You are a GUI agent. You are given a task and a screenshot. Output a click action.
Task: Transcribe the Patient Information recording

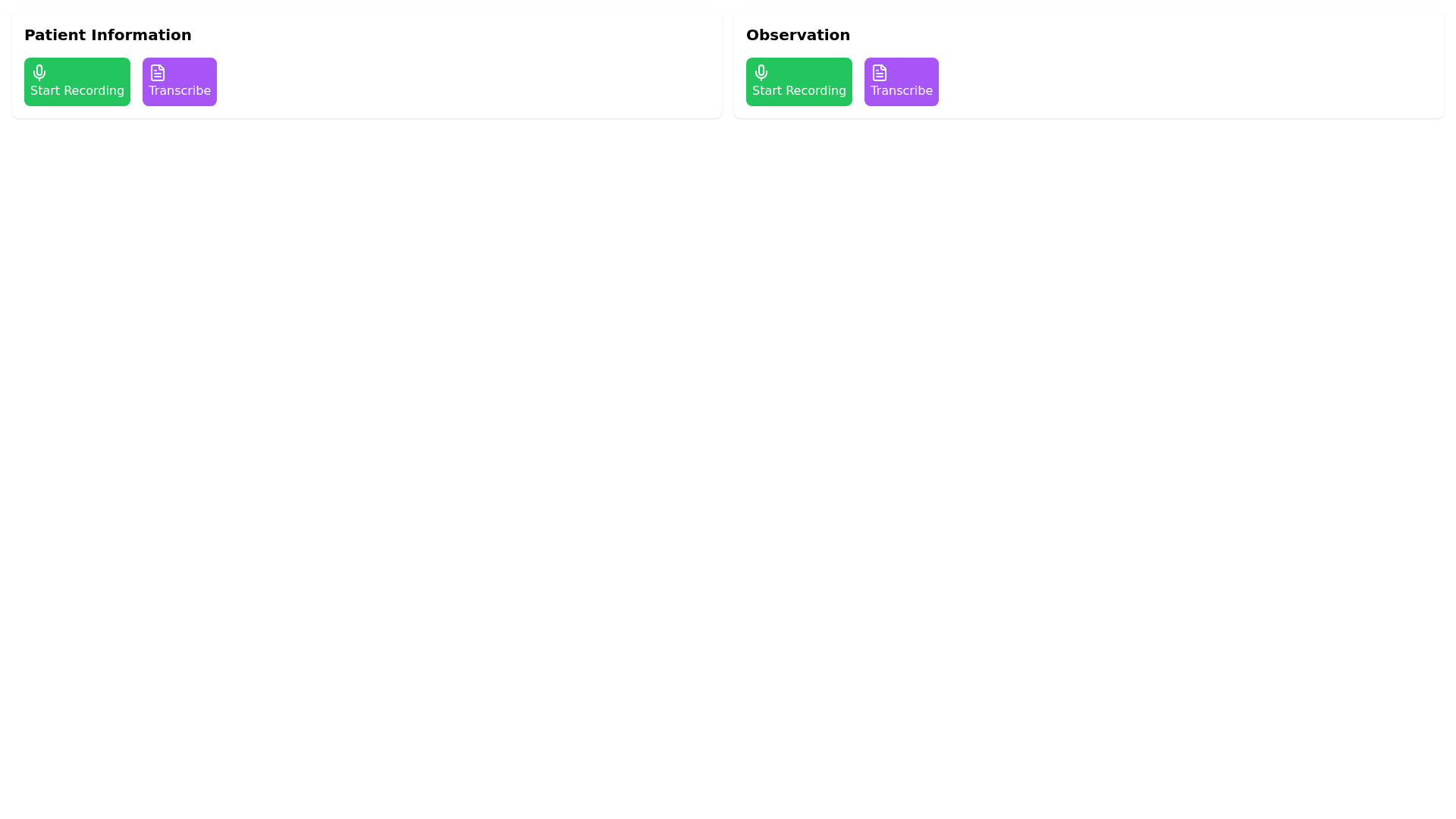pos(180,82)
